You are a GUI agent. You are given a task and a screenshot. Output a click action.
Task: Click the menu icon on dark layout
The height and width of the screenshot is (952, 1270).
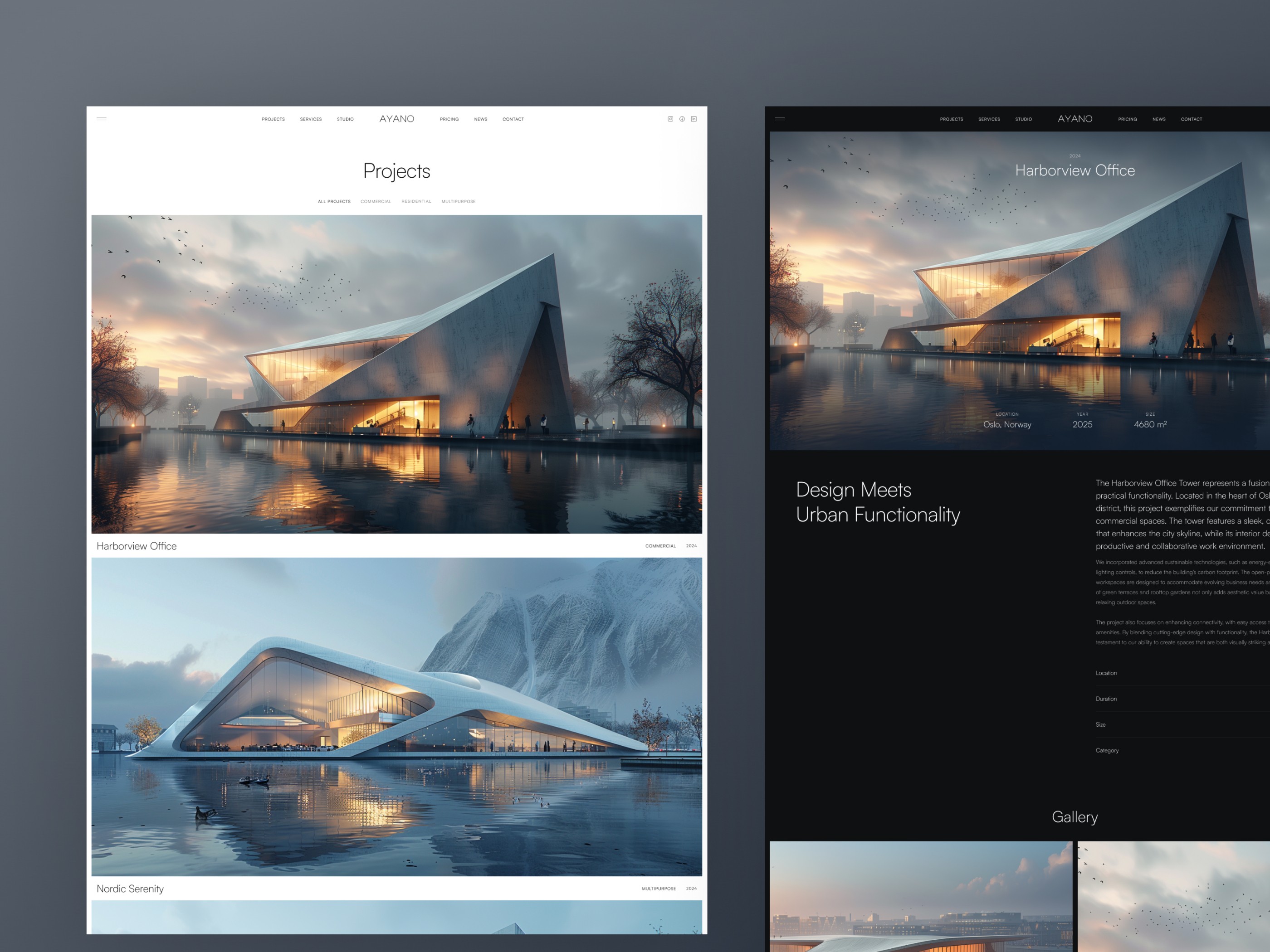779,119
